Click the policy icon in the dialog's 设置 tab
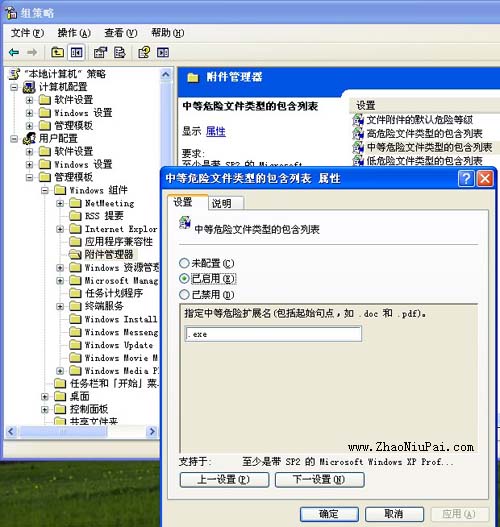This screenshot has height=527, width=500. [x=185, y=222]
